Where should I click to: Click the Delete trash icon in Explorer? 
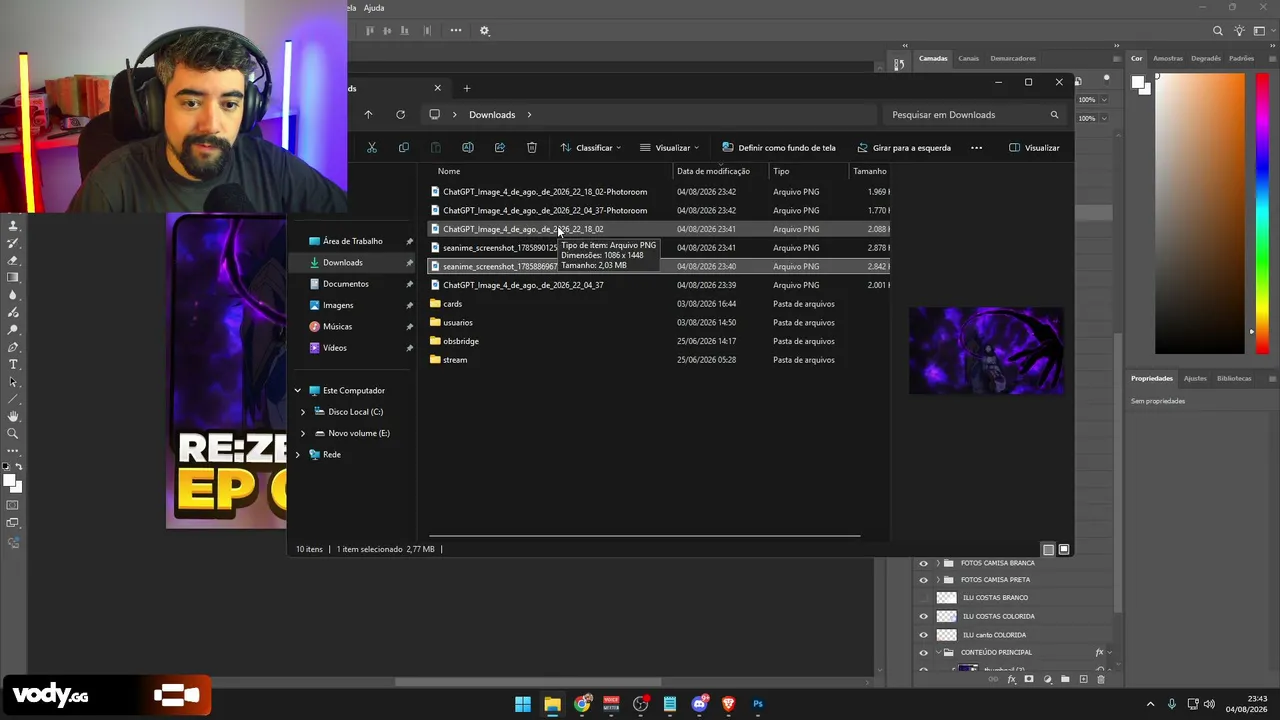[x=532, y=148]
